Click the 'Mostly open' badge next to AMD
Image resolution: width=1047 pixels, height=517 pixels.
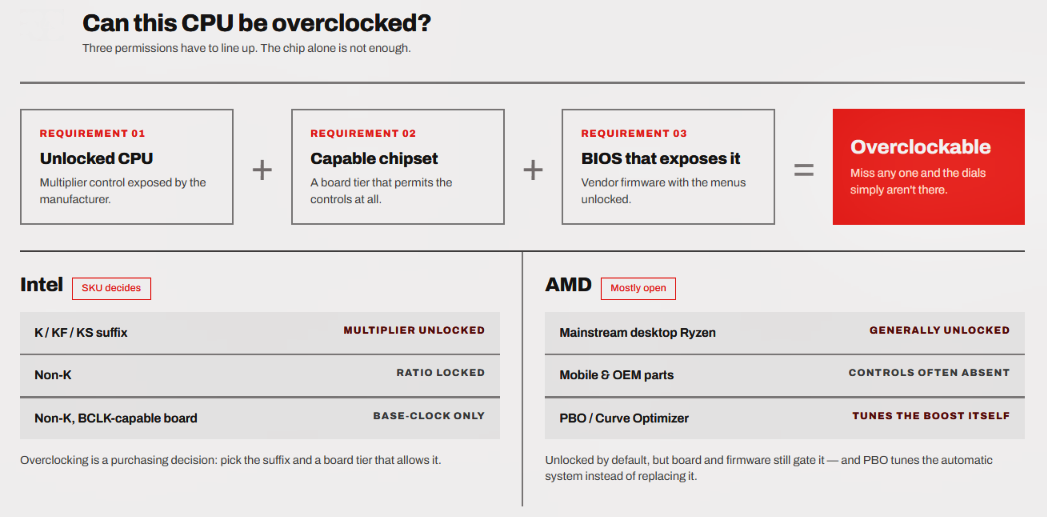(x=638, y=288)
